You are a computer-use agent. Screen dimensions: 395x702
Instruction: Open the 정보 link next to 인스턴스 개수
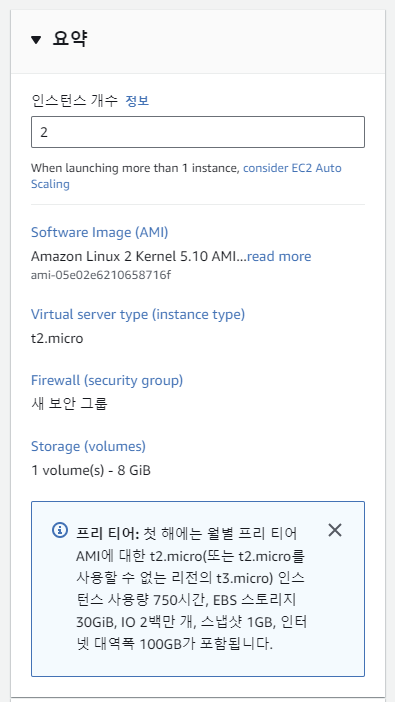137,101
